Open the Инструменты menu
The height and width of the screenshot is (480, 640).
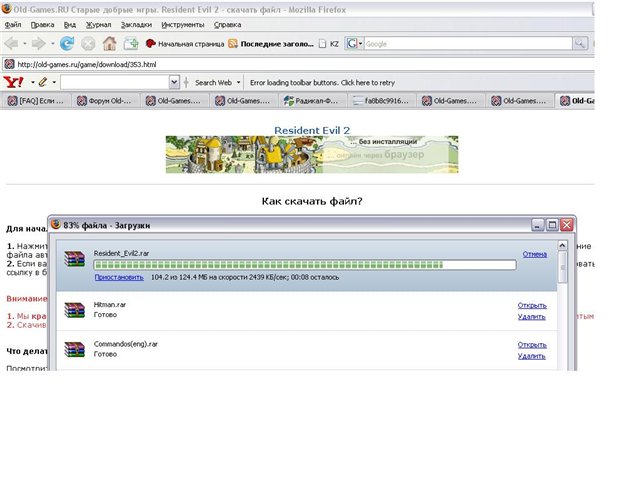pyautogui.click(x=183, y=24)
